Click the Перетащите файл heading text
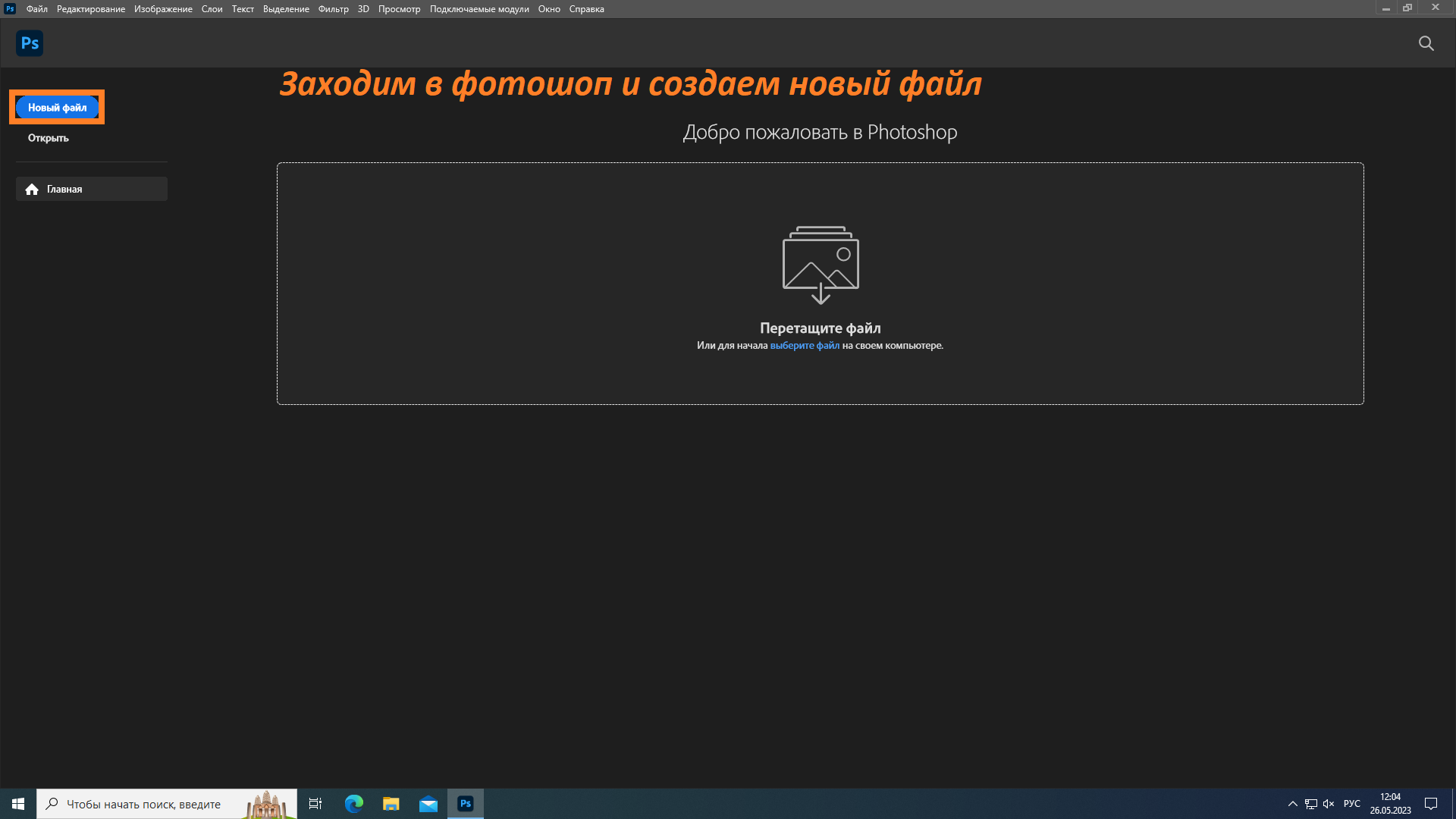 click(x=821, y=328)
